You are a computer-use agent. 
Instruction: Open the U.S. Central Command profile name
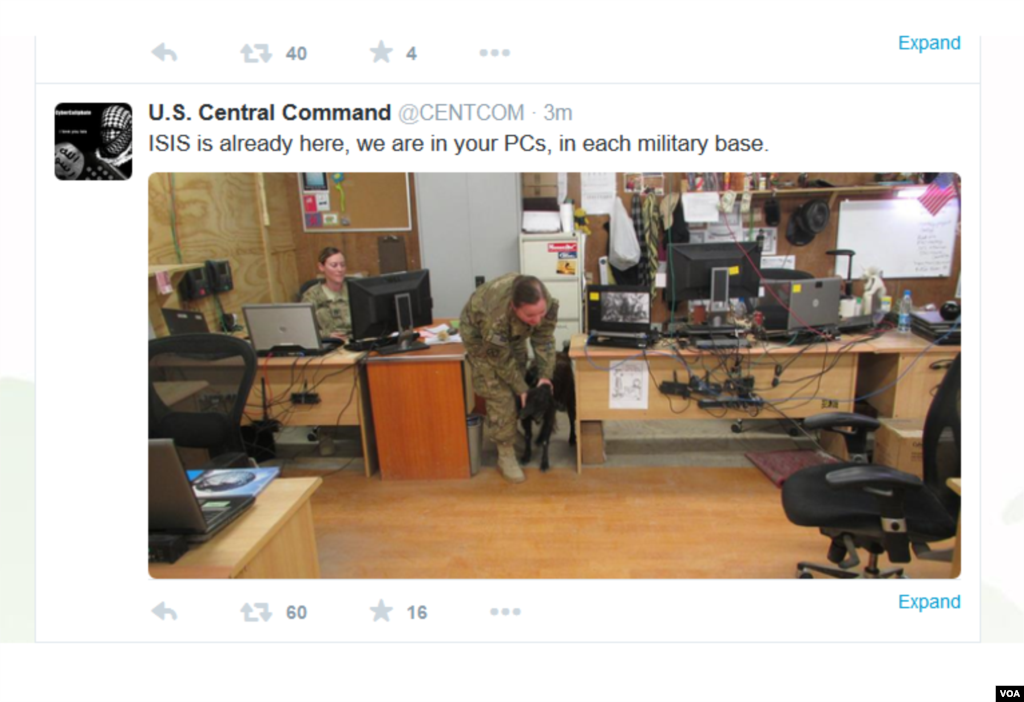[x=269, y=112]
